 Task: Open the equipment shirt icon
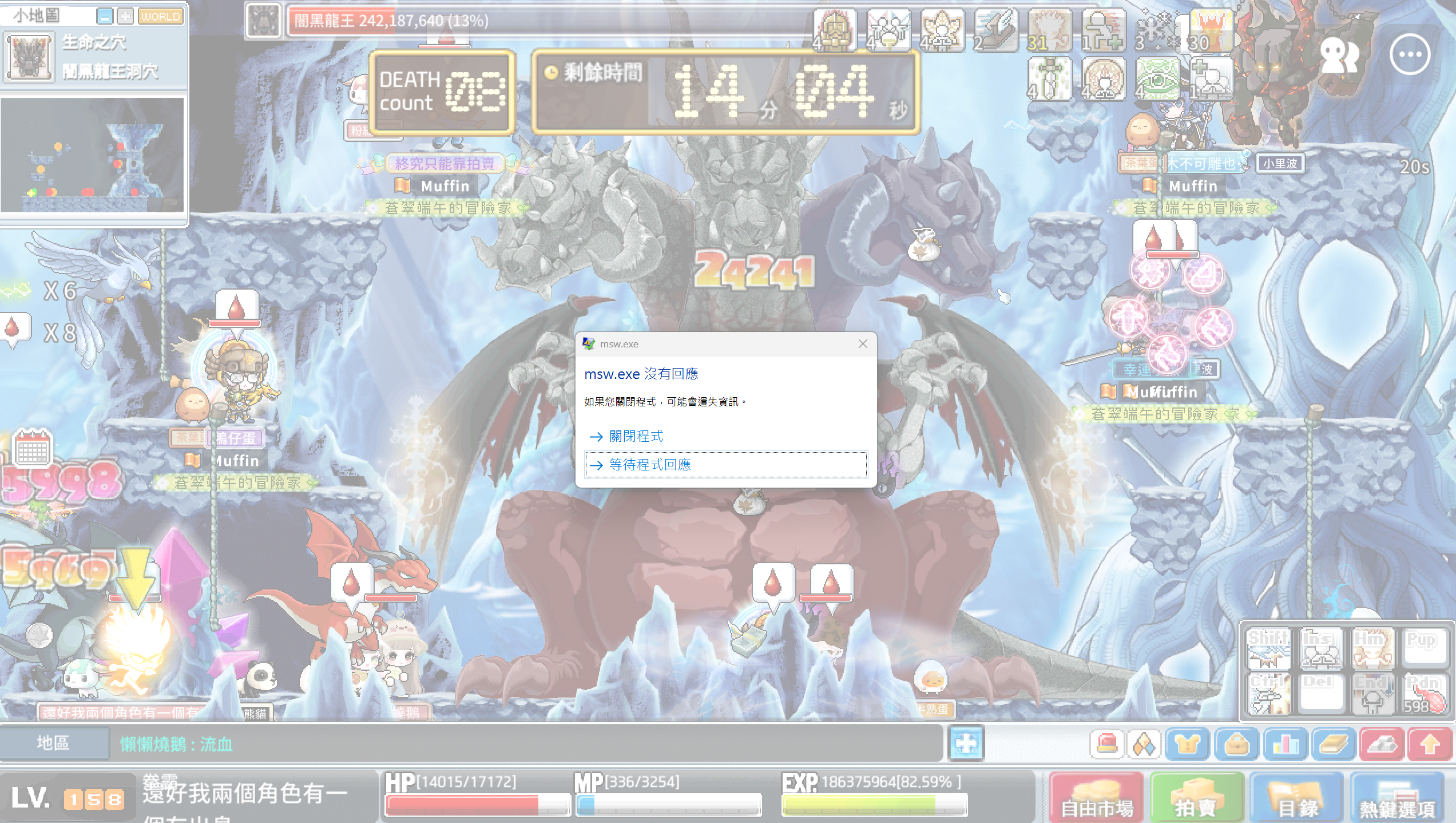1187,744
